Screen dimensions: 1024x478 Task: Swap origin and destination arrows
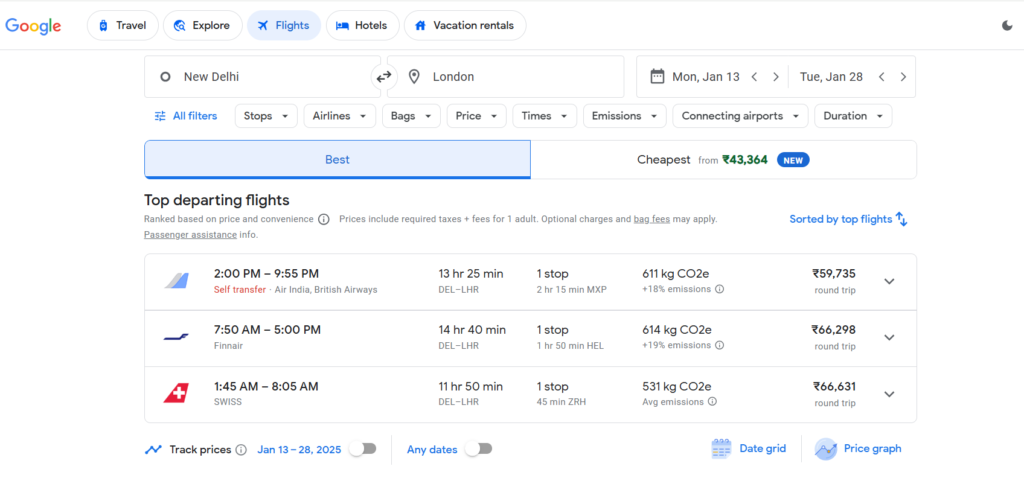(x=383, y=77)
